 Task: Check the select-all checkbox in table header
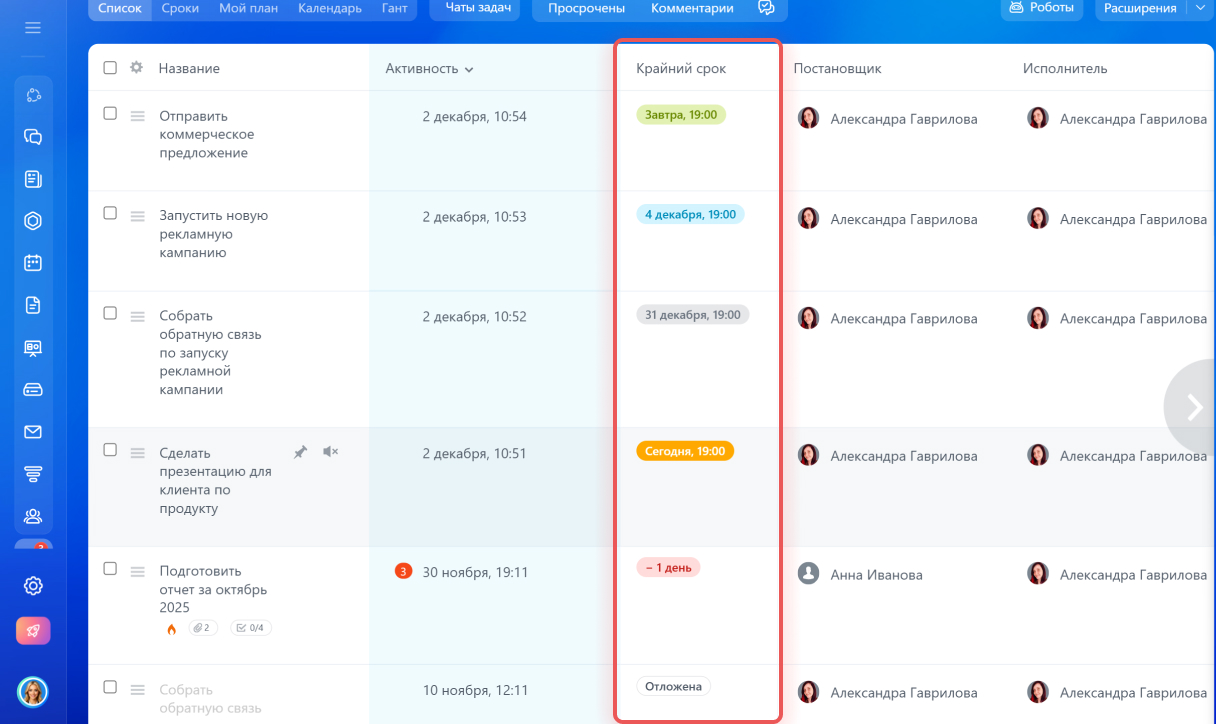tap(110, 68)
